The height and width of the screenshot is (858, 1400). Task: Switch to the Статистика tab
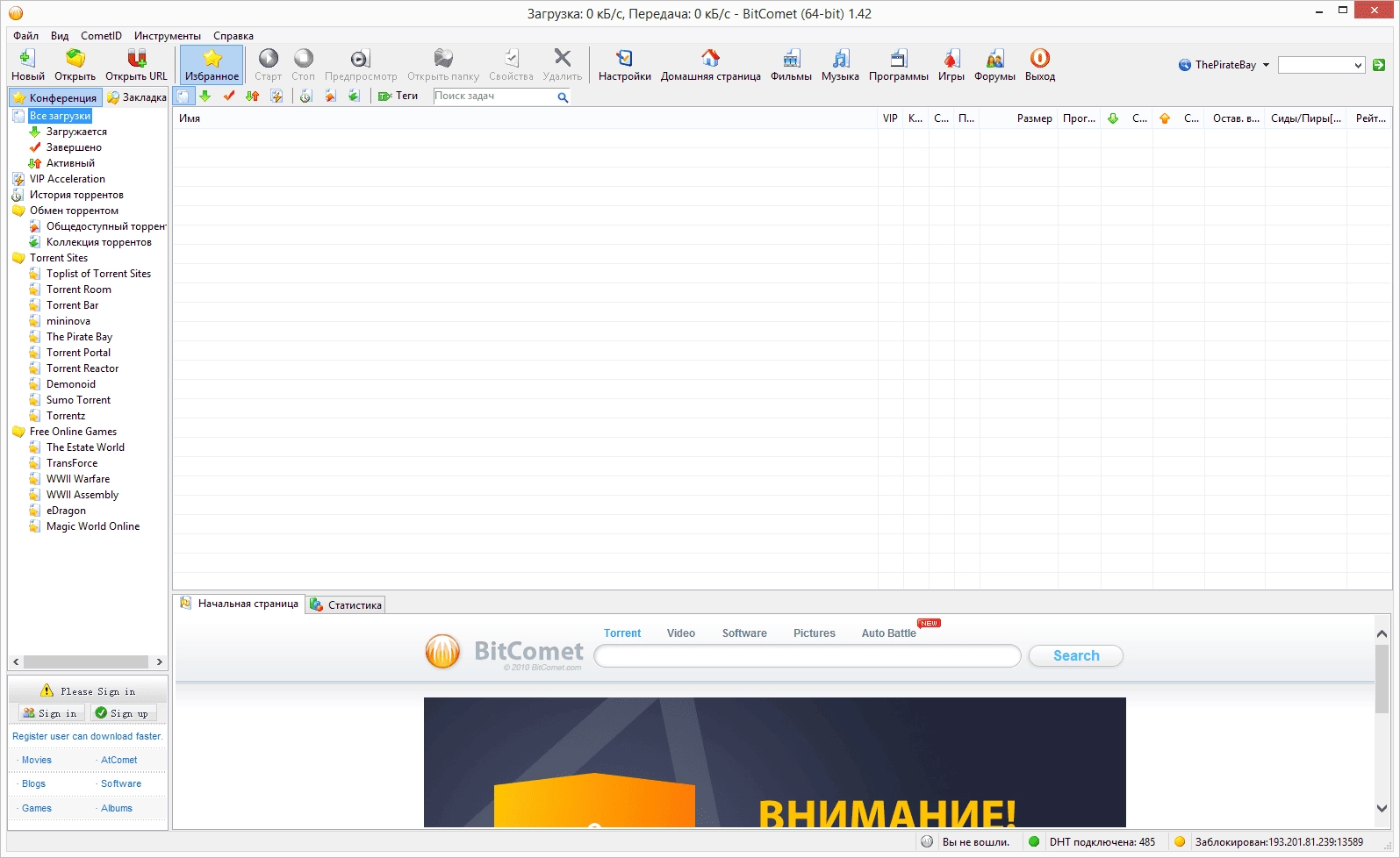point(347,605)
